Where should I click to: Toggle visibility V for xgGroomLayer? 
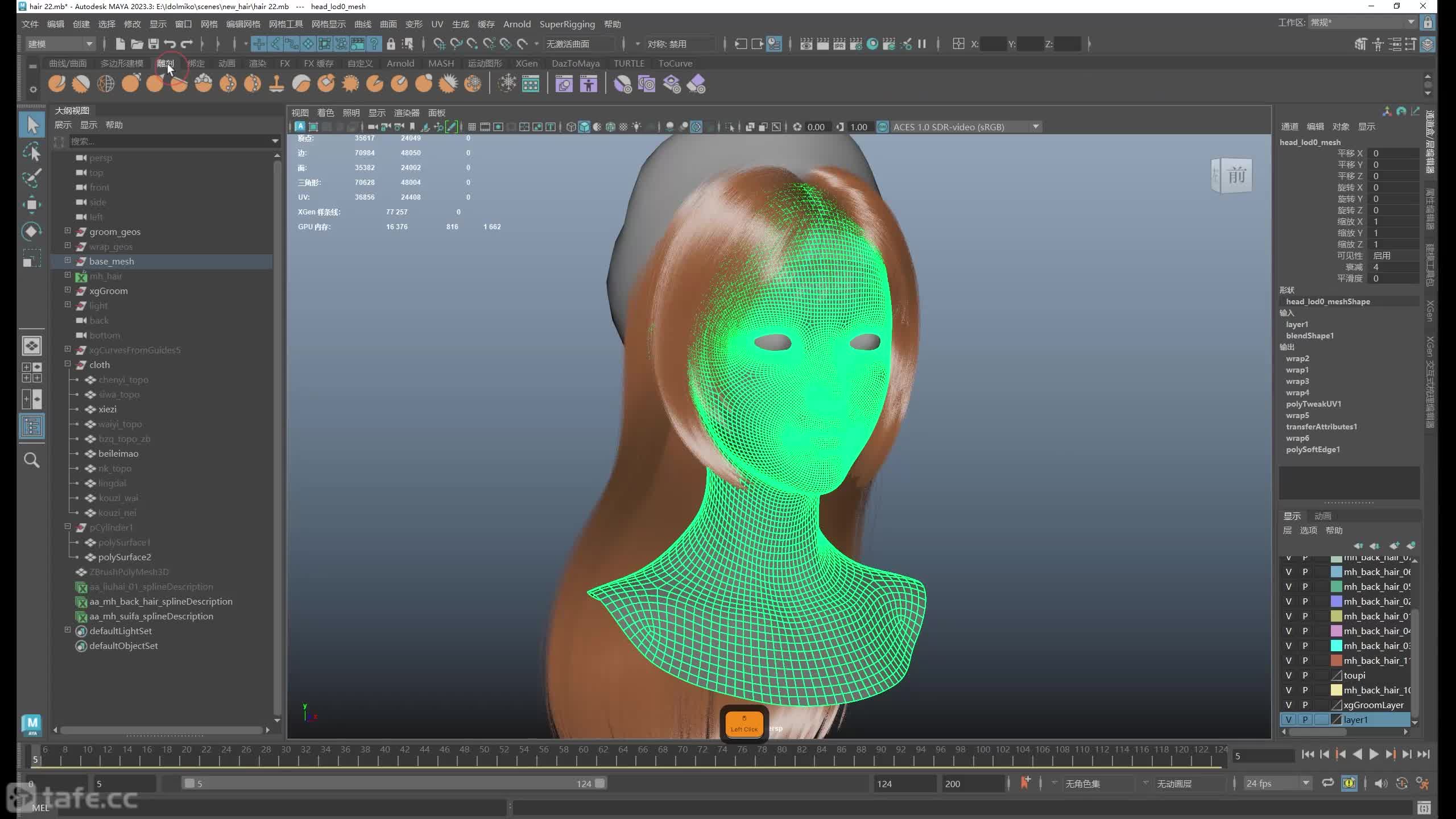(x=1289, y=705)
